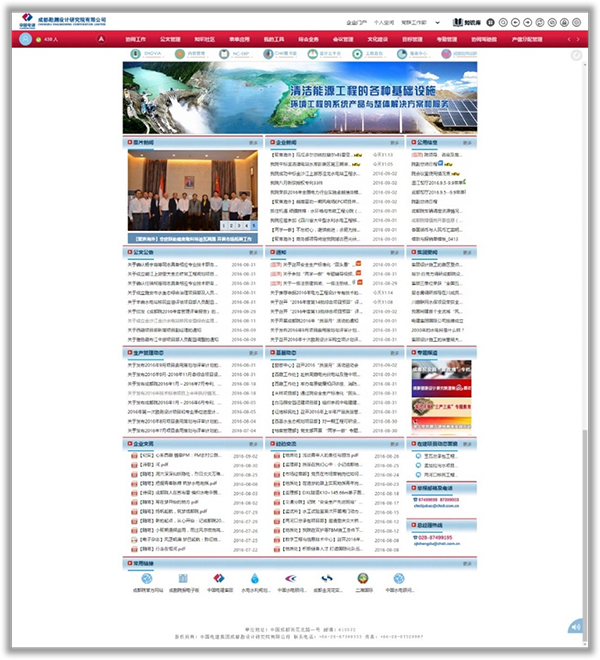The height and width of the screenshot is (660, 600).
Task: Expand the dropdown chevron beside 常用工作部
Action: [x=437, y=23]
